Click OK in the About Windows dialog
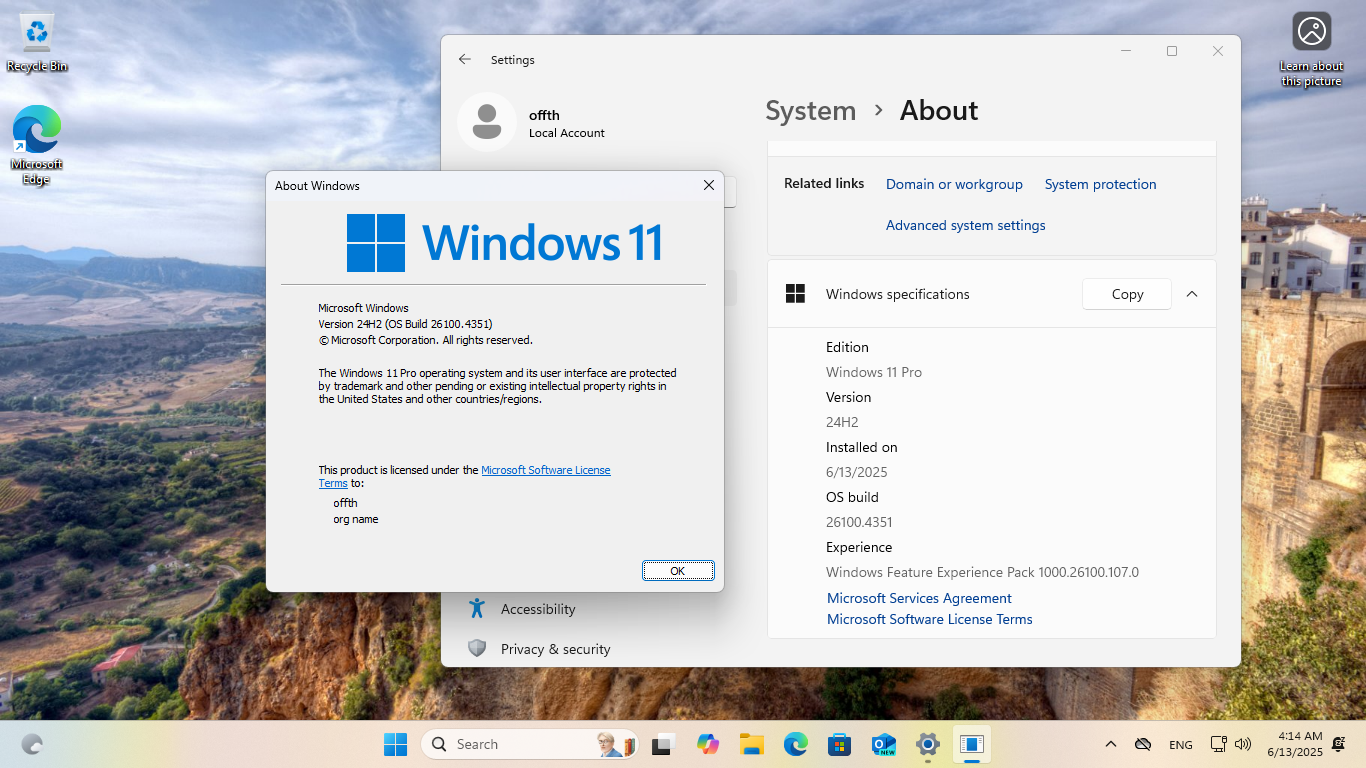The image size is (1366, 768). [678, 570]
